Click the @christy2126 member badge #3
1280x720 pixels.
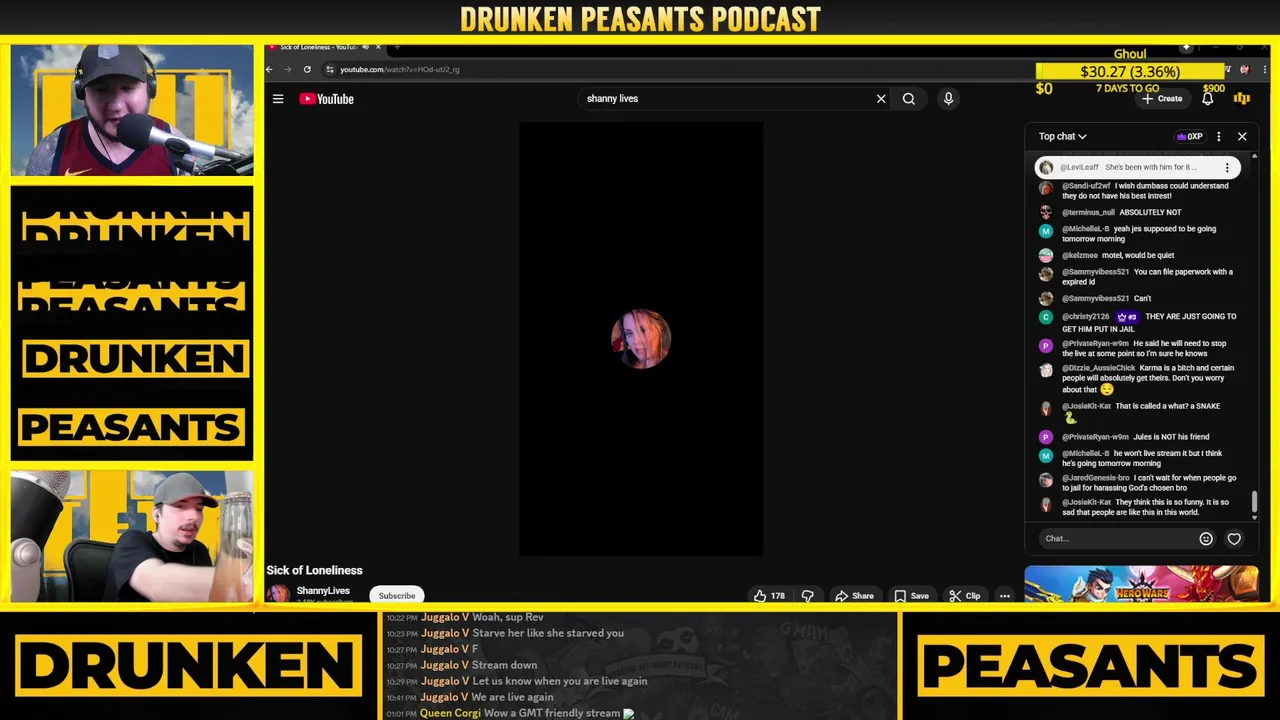[1127, 317]
